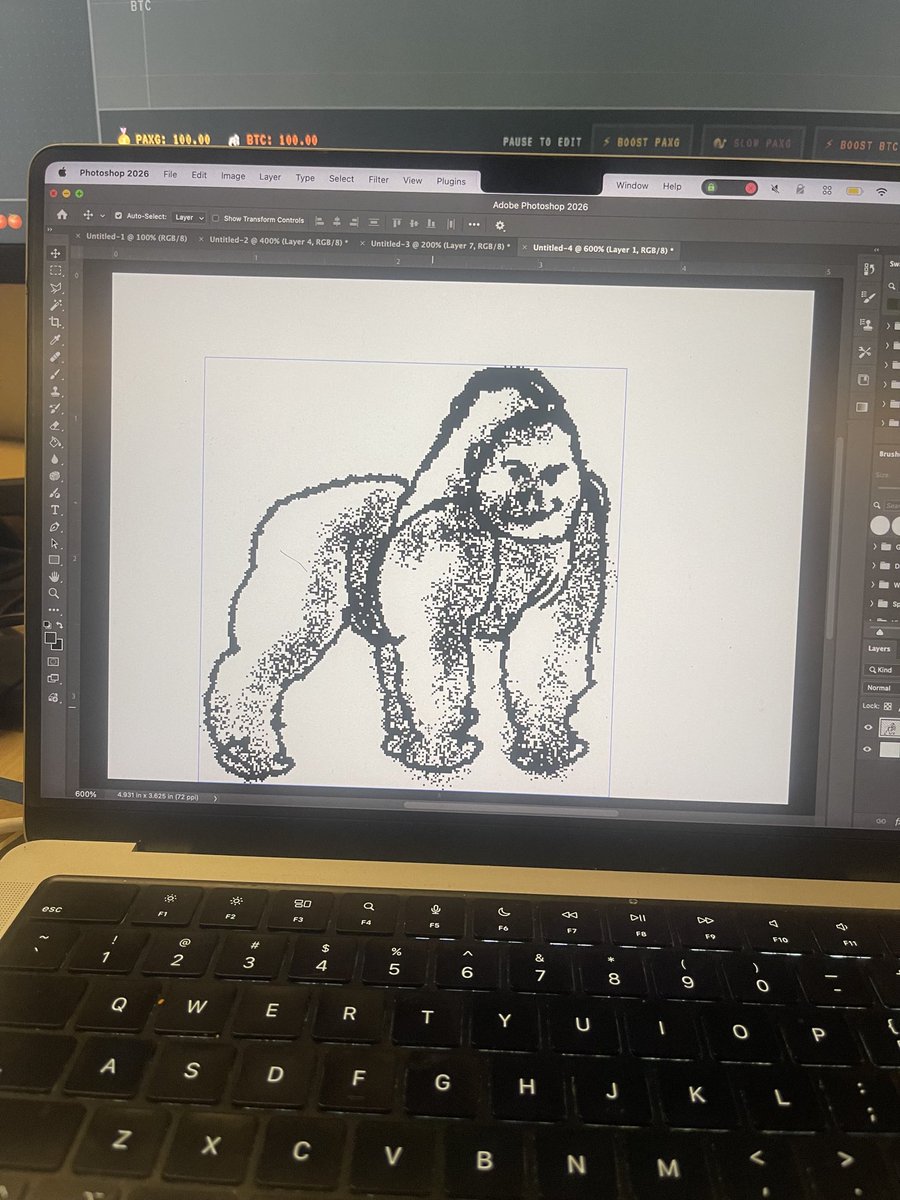Hide the top layer using its eye icon

(868, 727)
